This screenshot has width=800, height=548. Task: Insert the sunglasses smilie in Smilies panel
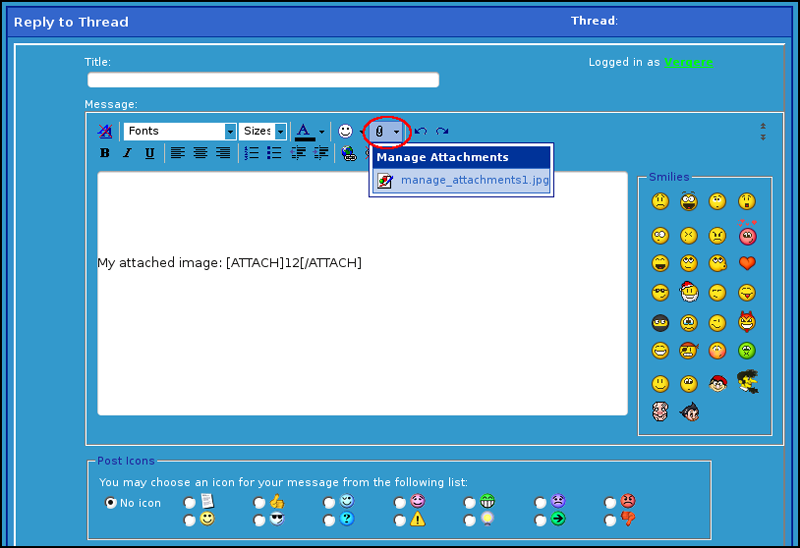point(660,293)
